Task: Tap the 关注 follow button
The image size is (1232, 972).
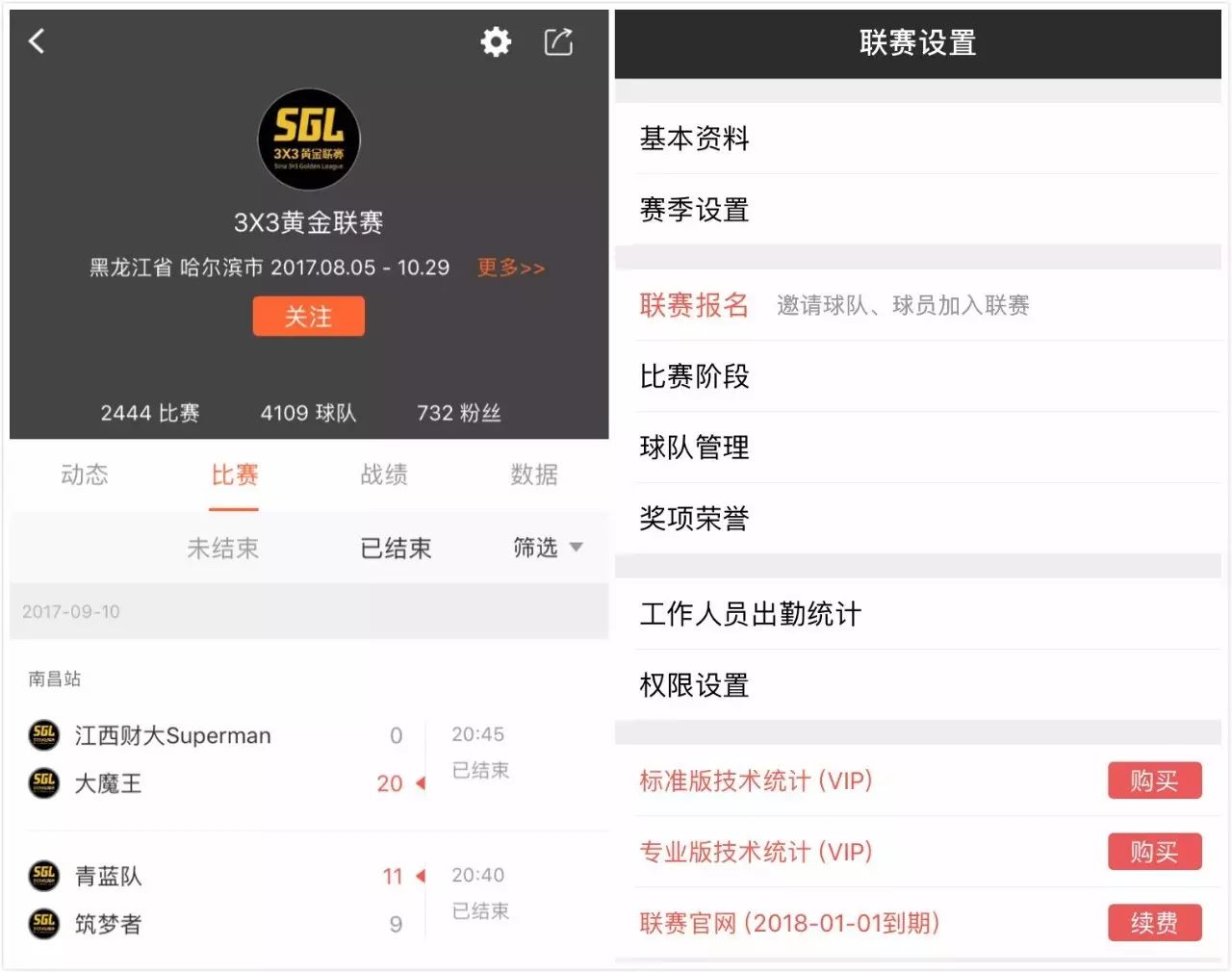Action: point(309,316)
